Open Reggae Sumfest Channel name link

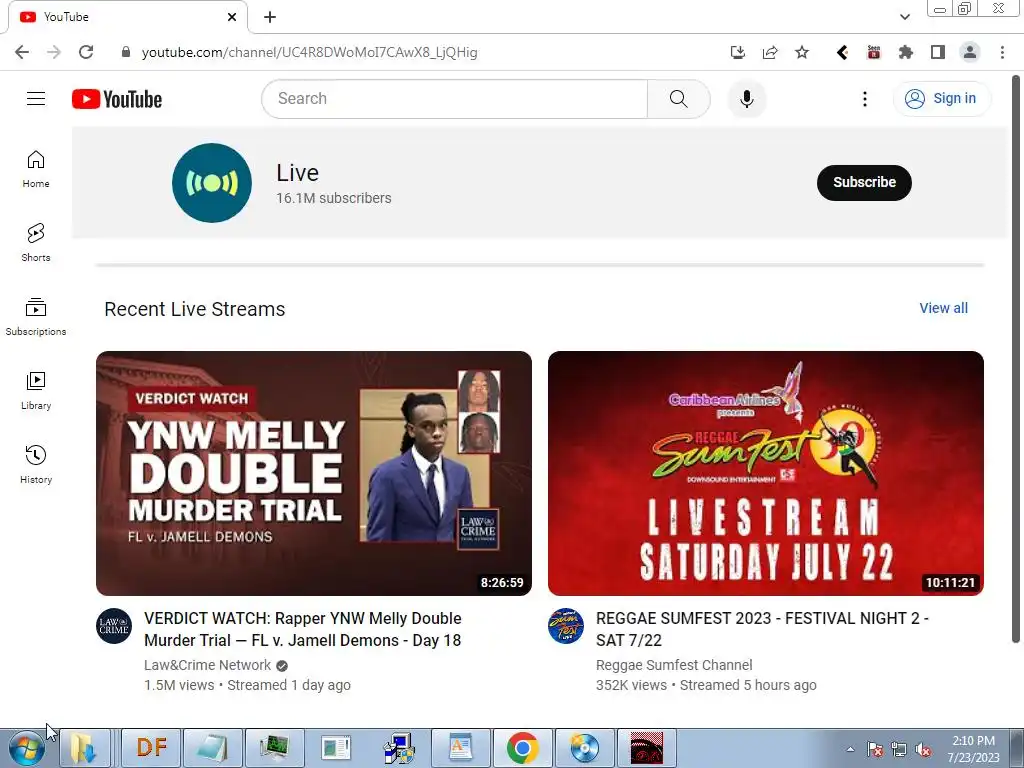(674, 665)
